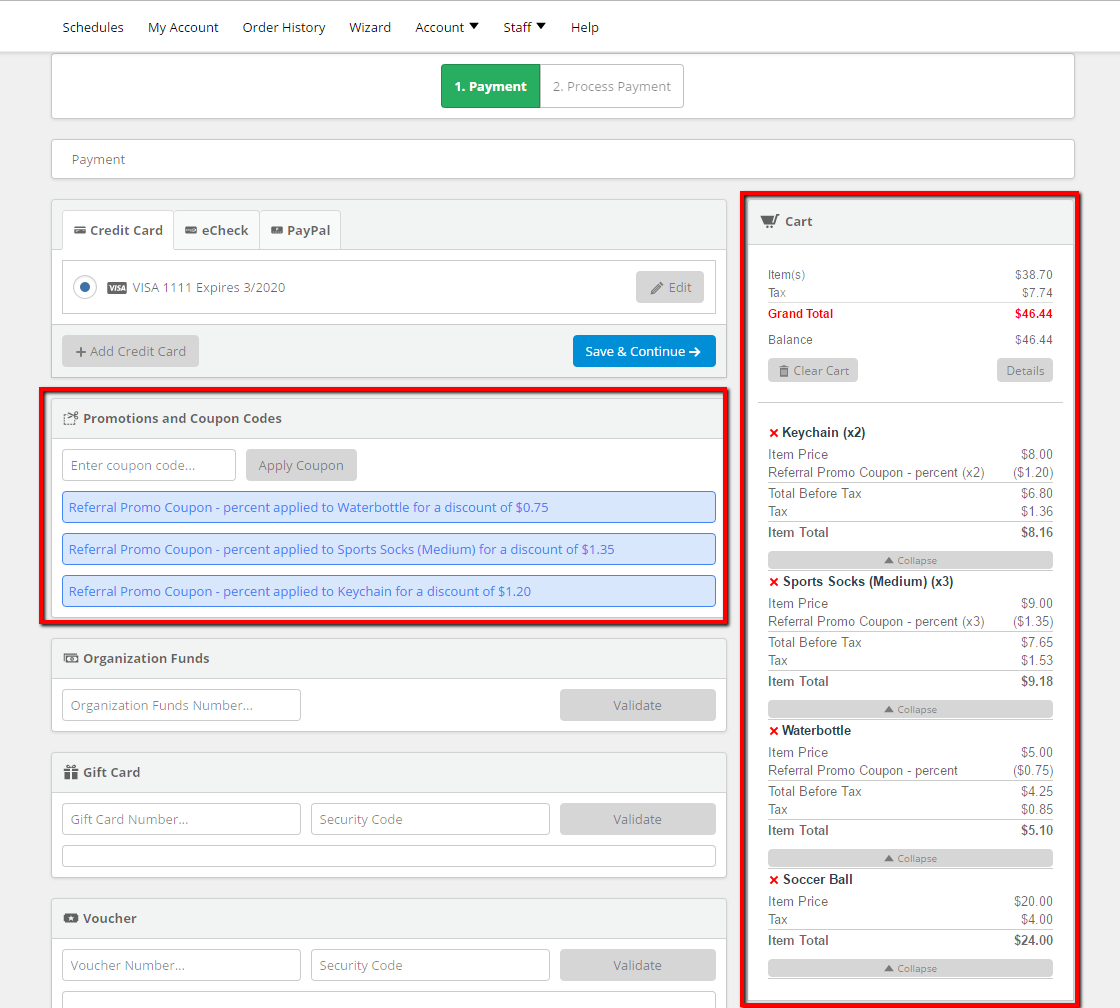Open the Account dropdown menu
Image resolution: width=1120 pixels, height=1008 pixels.
coord(446,27)
